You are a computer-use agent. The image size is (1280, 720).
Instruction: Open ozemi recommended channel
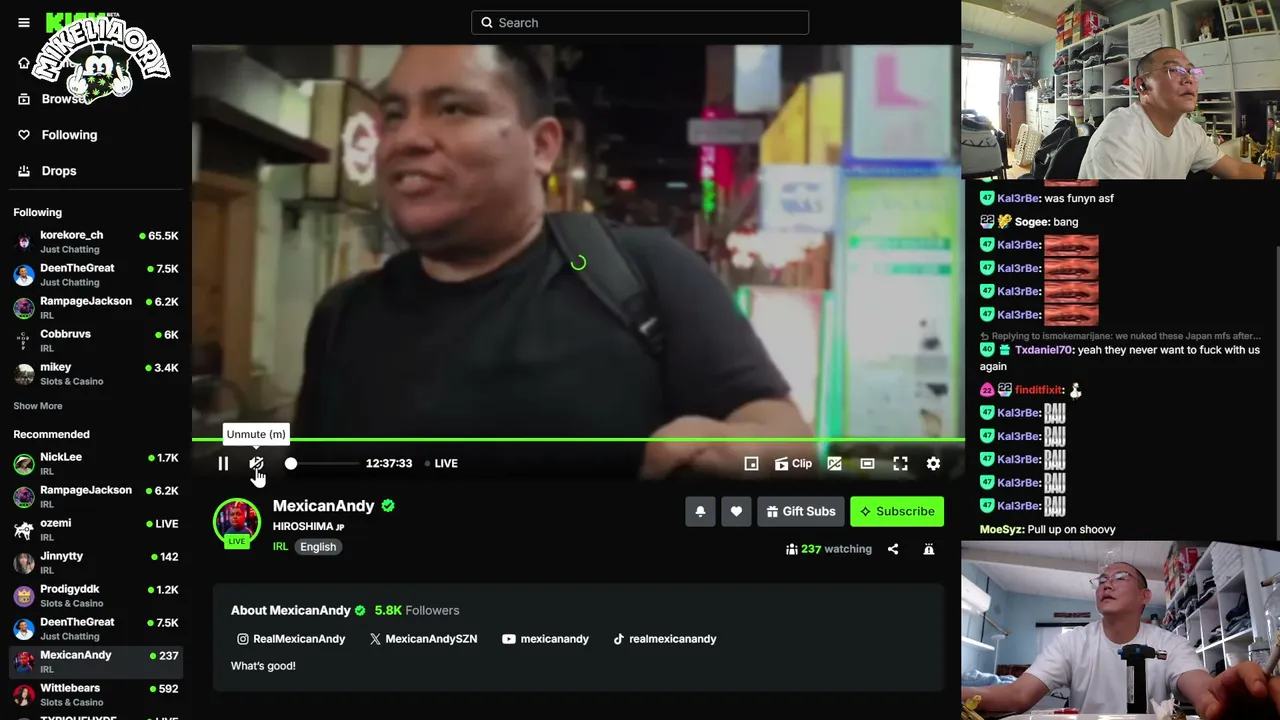pos(96,529)
